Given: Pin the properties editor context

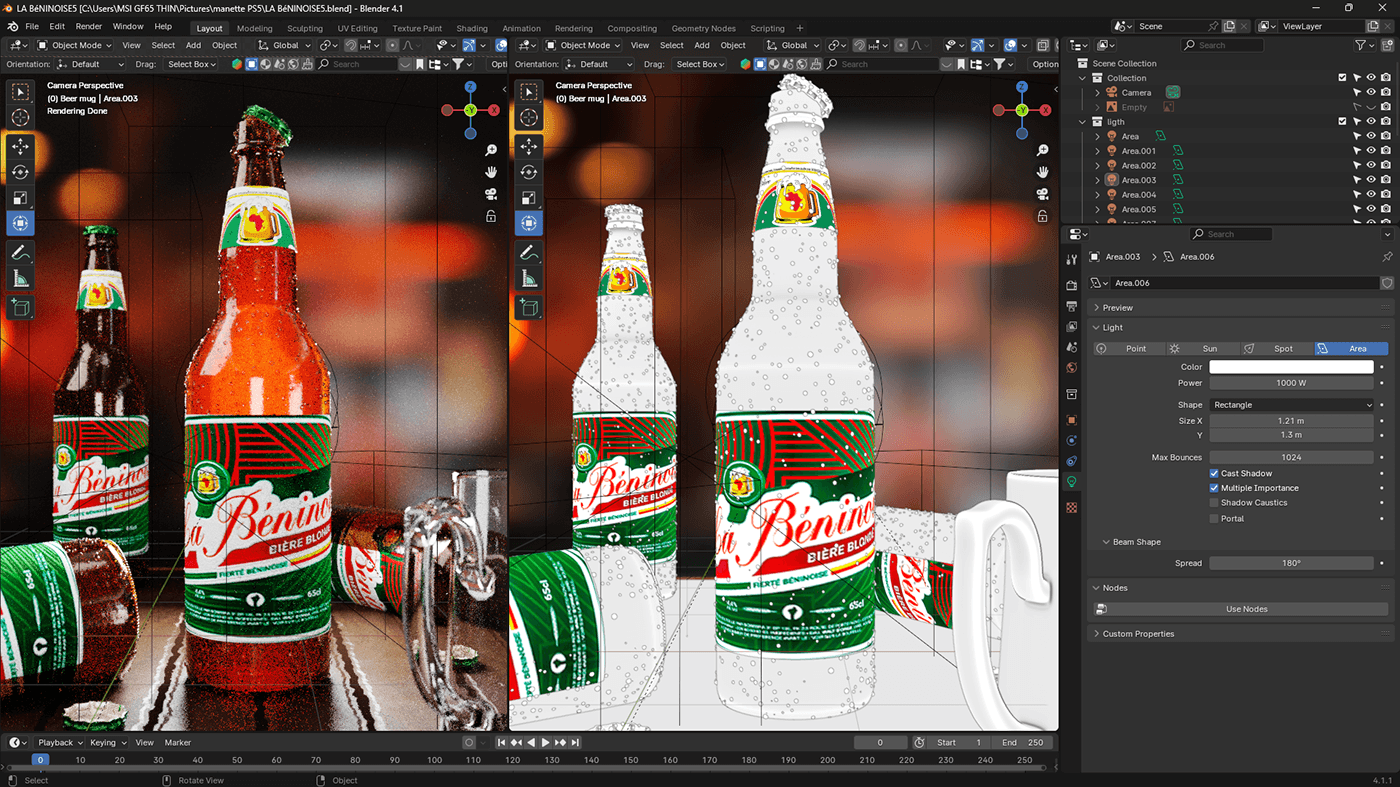Looking at the screenshot, I should pos(1387,257).
